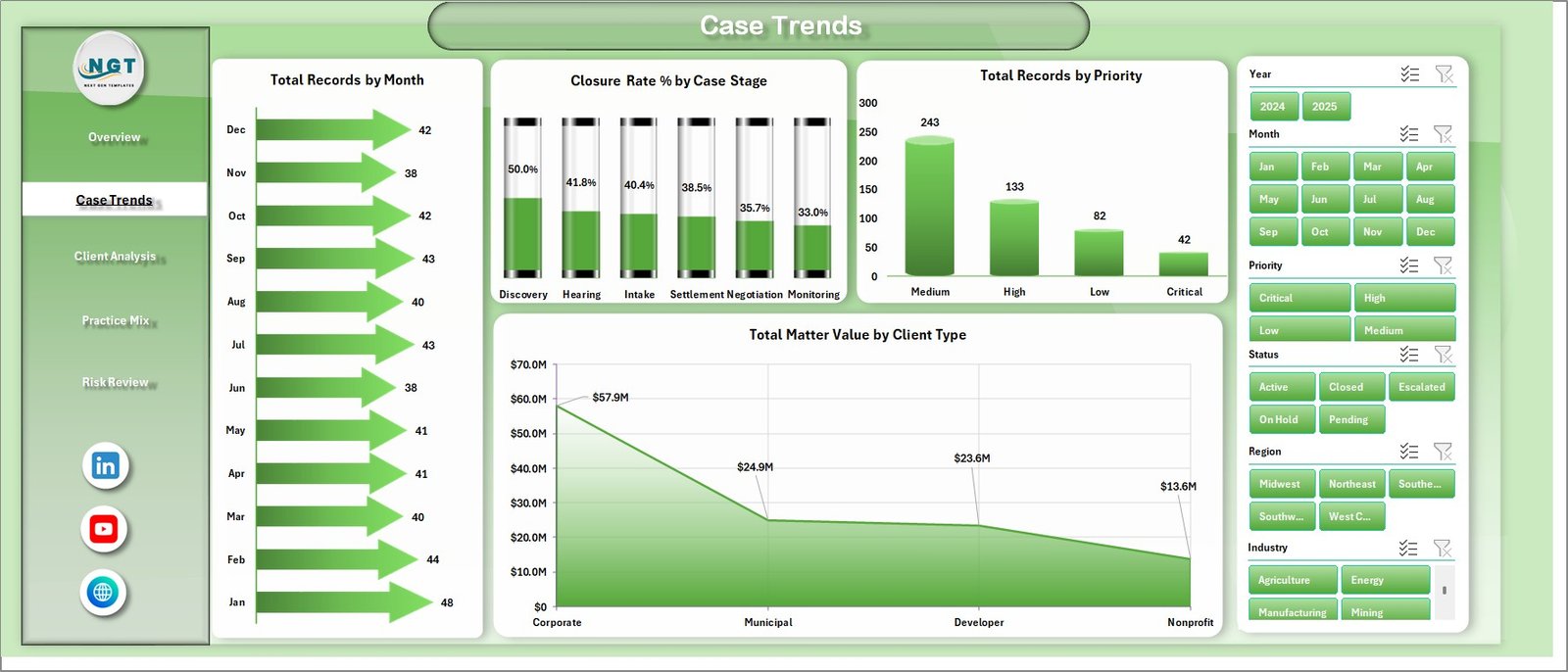Click the Industry slicer scrollbar thumb
This screenshot has width=1568, height=672.
[1445, 590]
